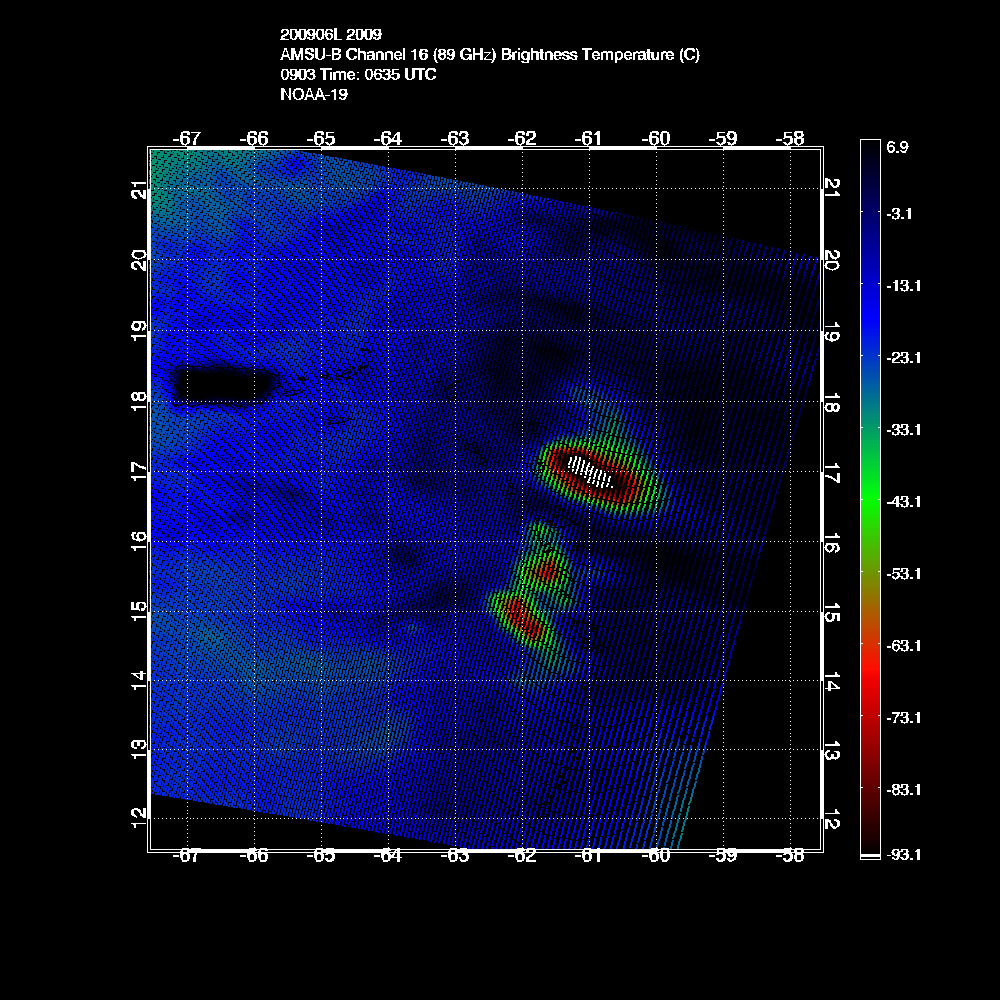Click the top axis longitude label "-61"
The image size is (1000, 1000).
tap(589, 138)
